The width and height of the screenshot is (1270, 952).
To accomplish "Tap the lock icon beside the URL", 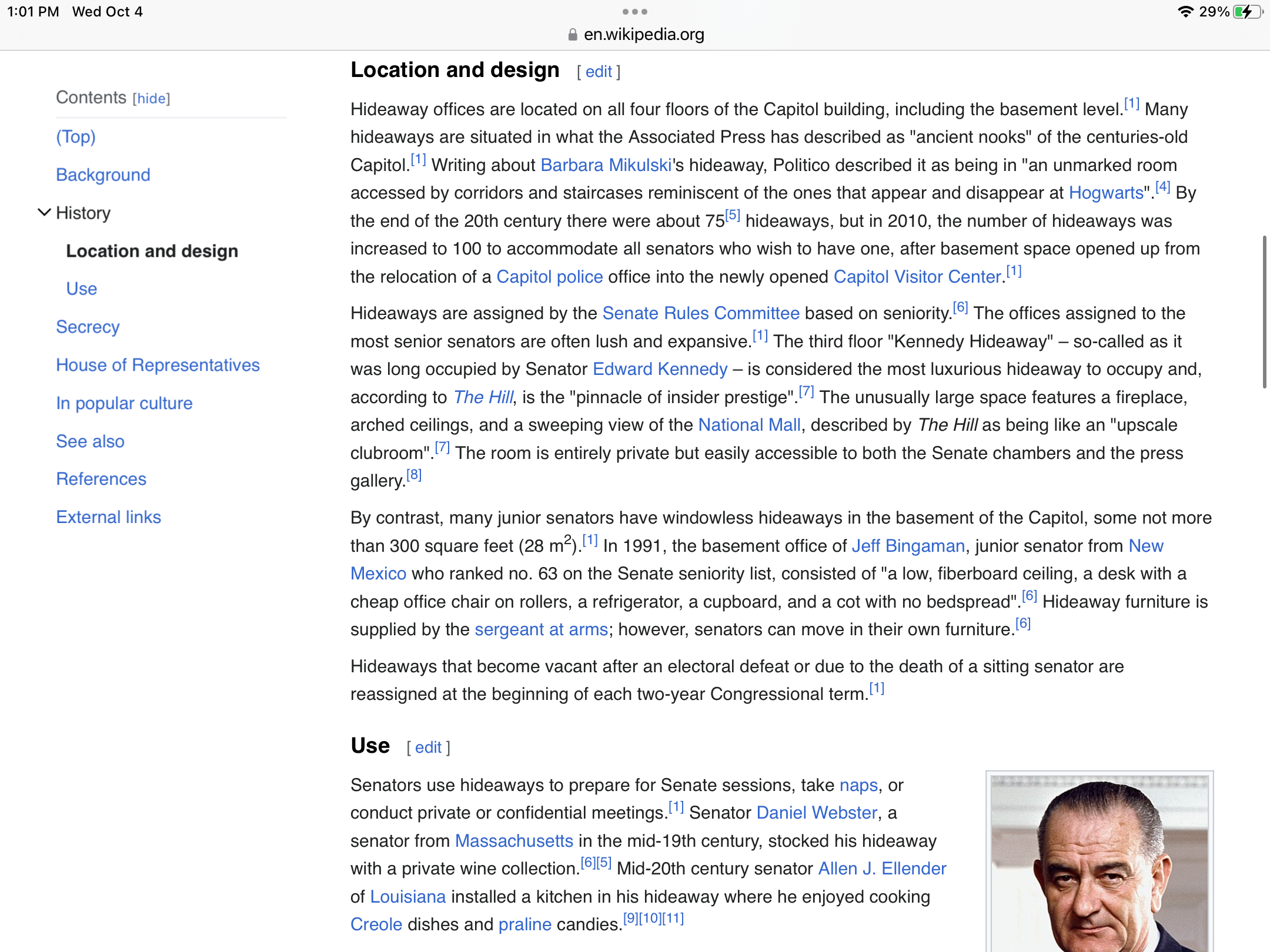I will click(573, 35).
